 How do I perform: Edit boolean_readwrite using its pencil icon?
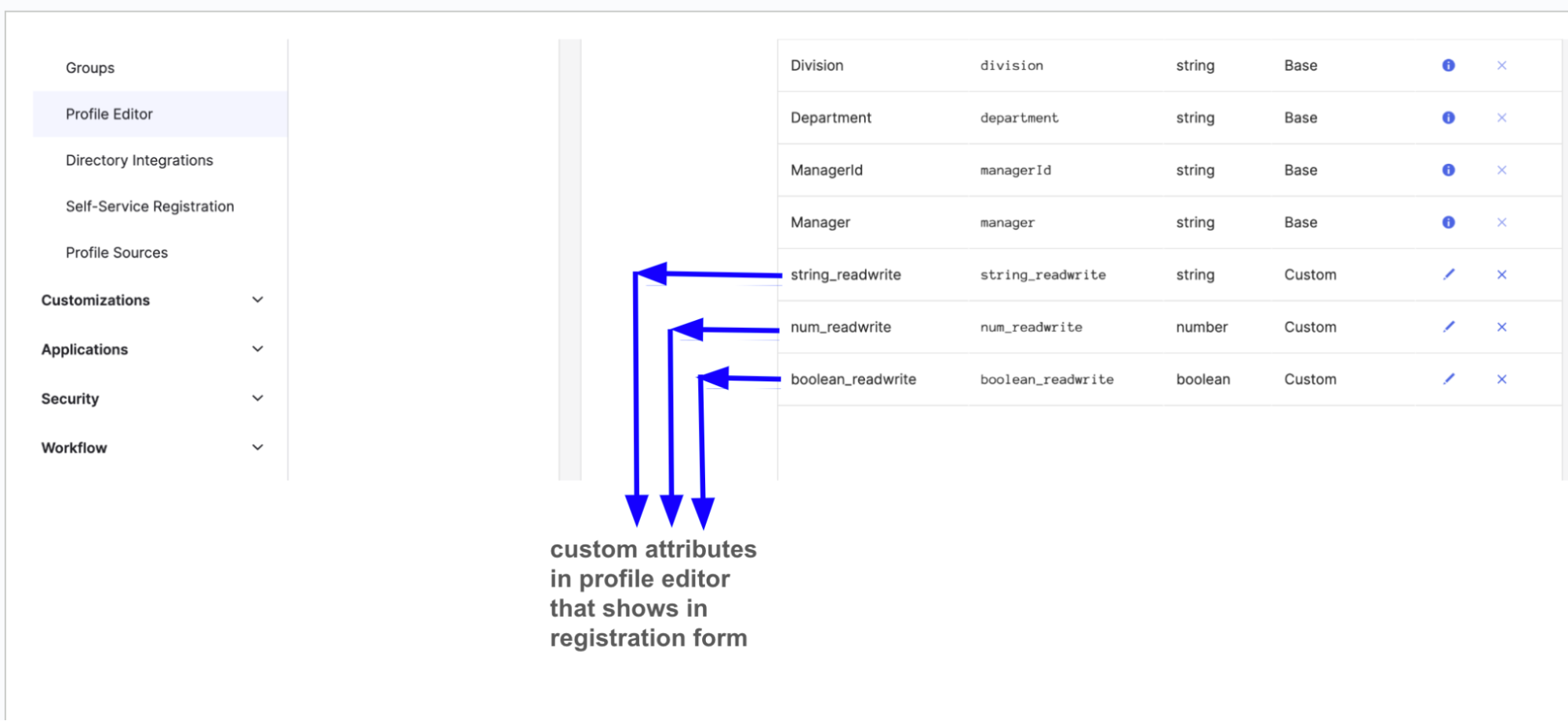(1449, 379)
